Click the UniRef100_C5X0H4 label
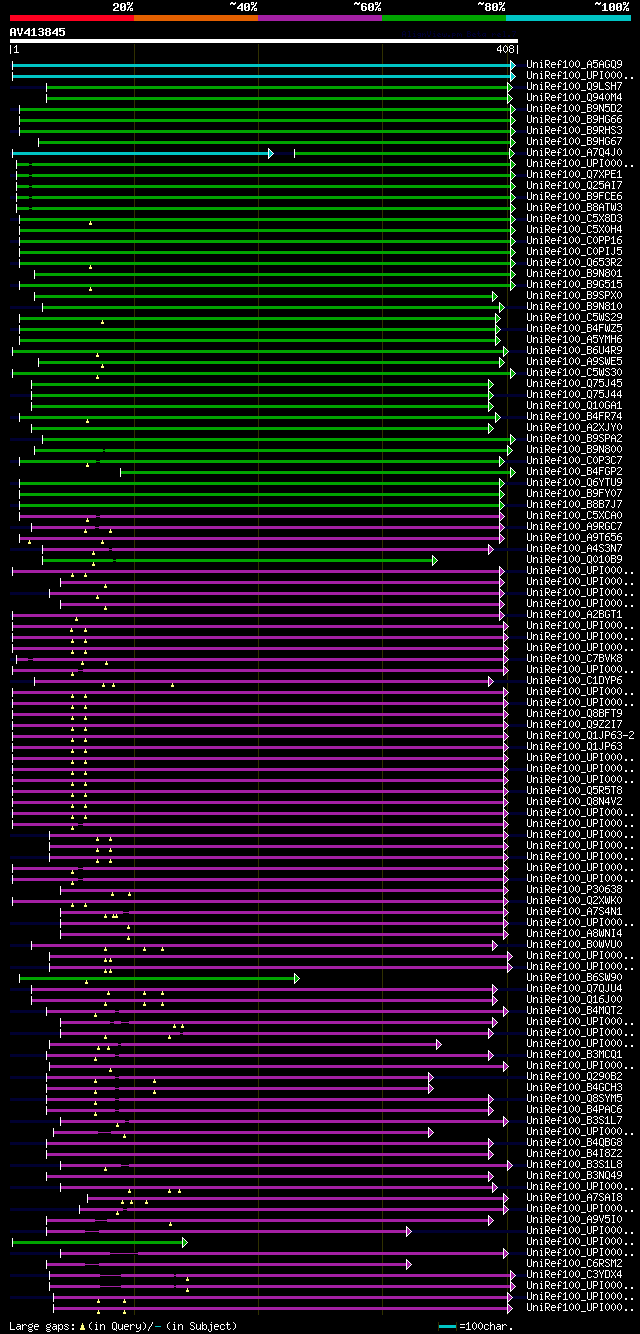This screenshot has width=640, height=1334. point(574,229)
